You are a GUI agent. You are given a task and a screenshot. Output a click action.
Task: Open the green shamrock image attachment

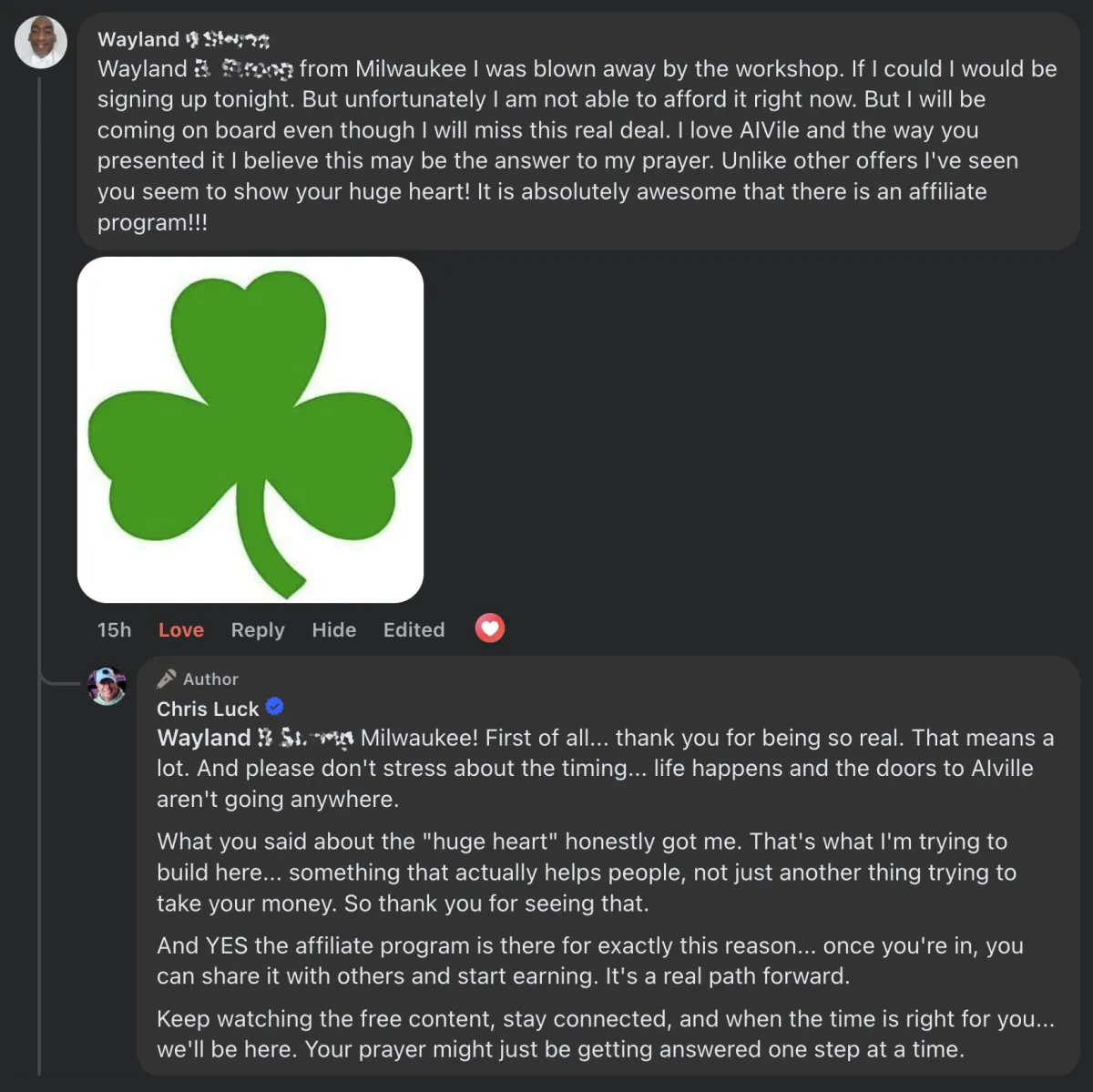coord(250,430)
